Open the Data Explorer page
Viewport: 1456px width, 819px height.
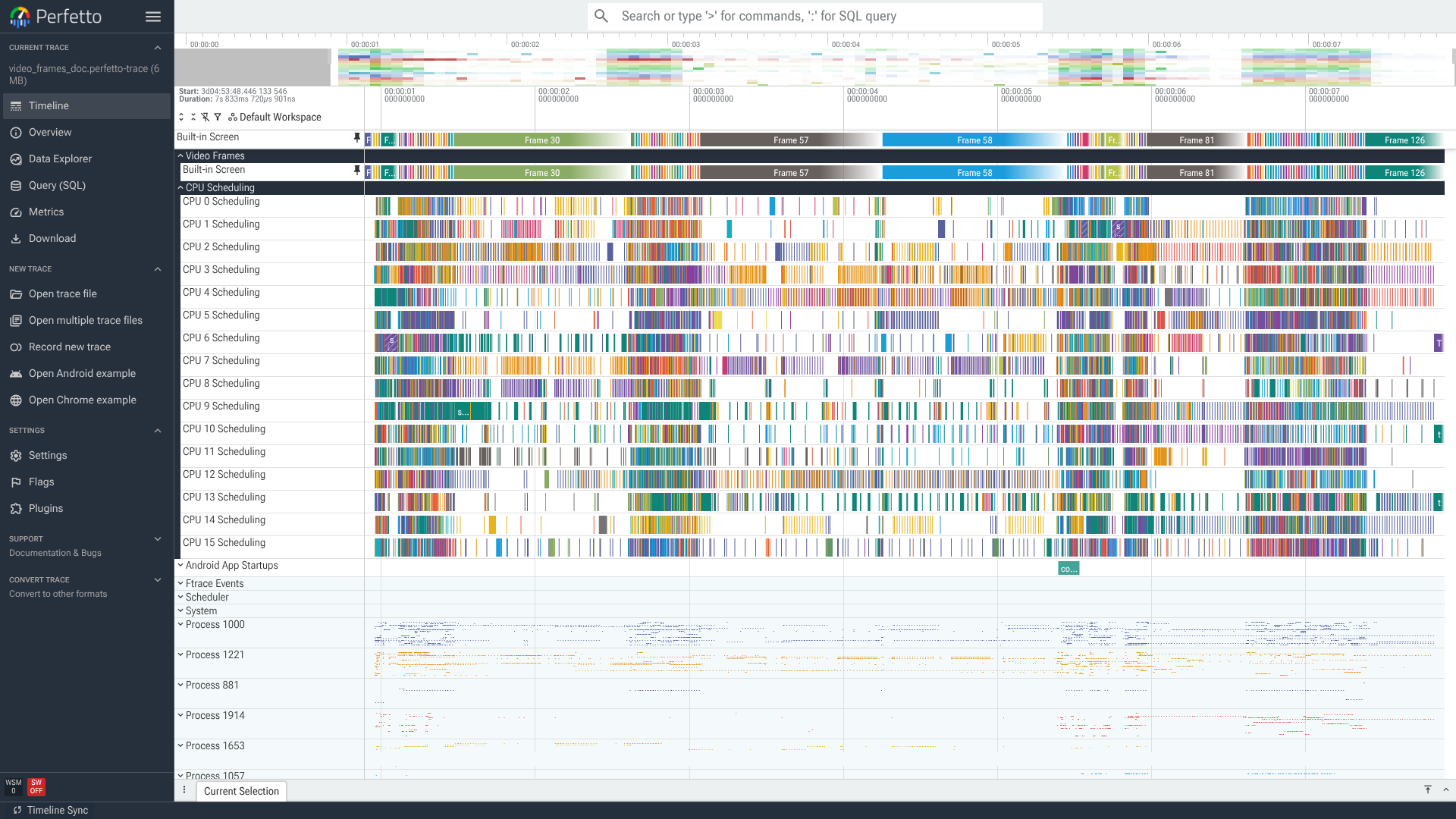(x=86, y=159)
